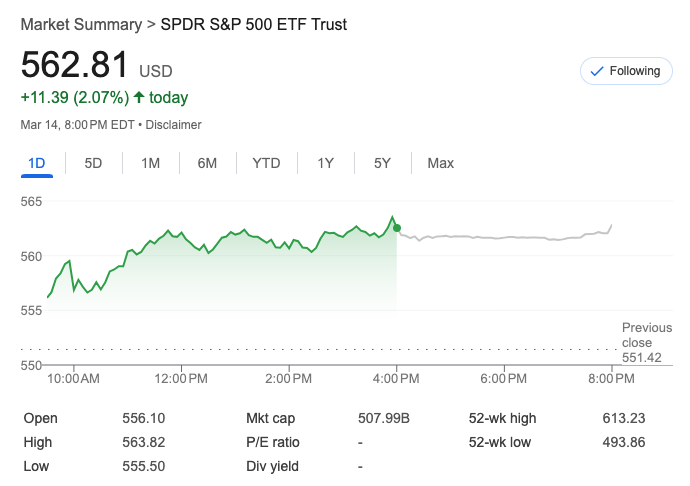Select the Max range tab
The height and width of the screenshot is (486, 690).
(x=440, y=163)
